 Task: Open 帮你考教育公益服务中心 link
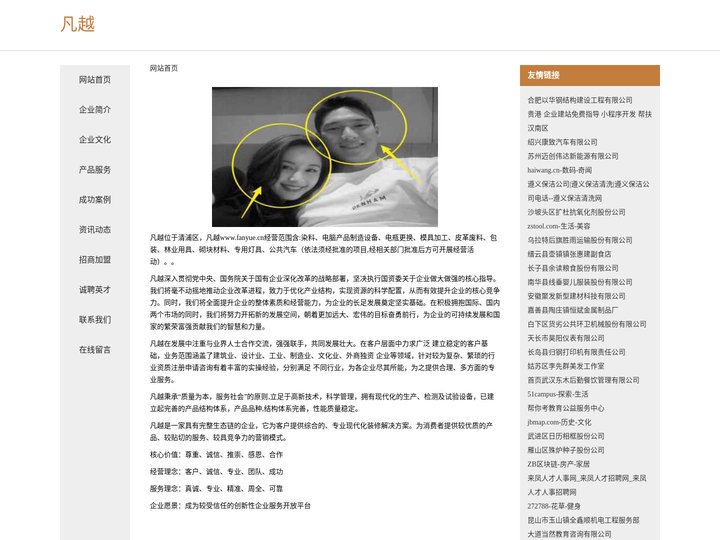[566, 408]
